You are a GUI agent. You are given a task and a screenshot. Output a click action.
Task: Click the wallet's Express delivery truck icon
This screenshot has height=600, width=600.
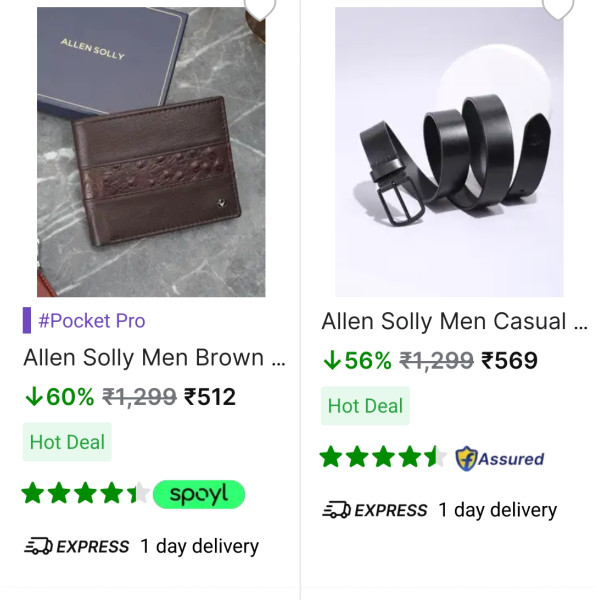pyautogui.click(x=38, y=546)
